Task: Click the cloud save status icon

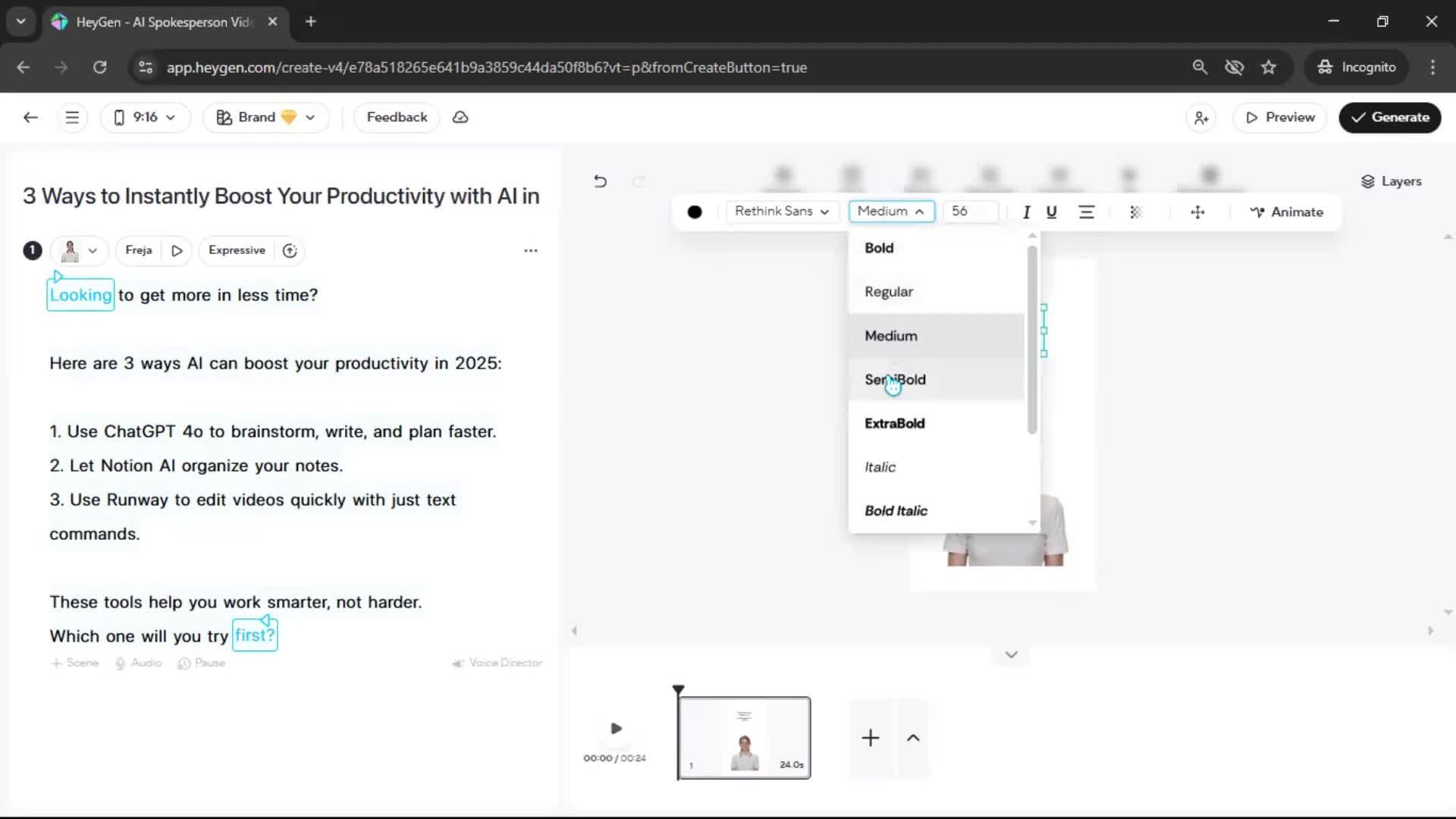Action: coord(460,118)
